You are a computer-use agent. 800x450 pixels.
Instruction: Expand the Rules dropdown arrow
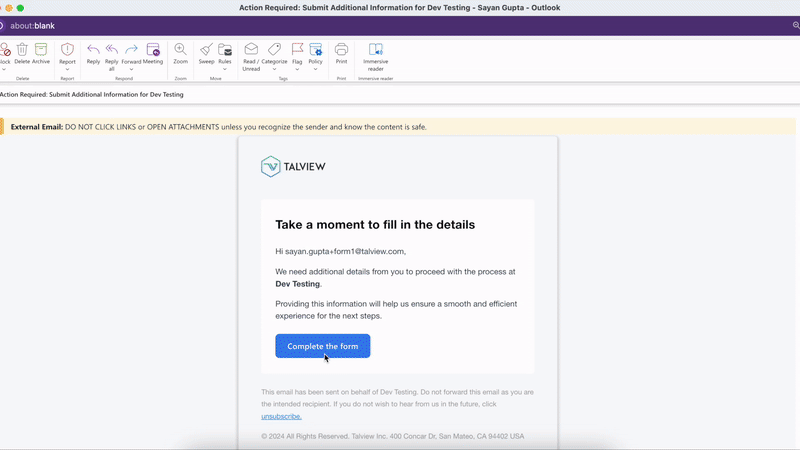(225, 69)
